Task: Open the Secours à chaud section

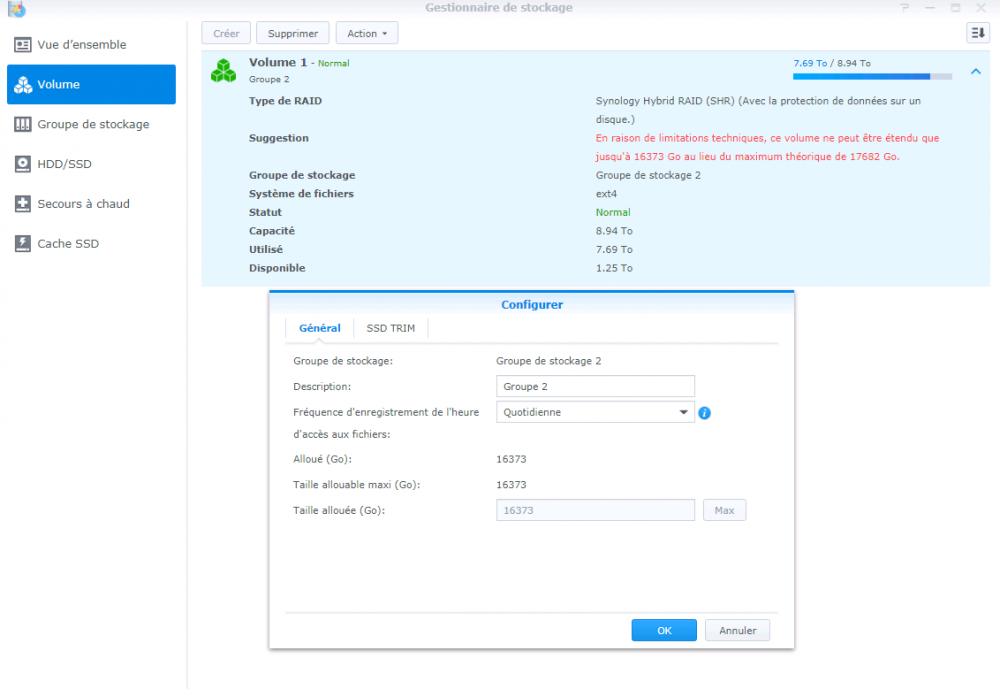Action: click(91, 204)
